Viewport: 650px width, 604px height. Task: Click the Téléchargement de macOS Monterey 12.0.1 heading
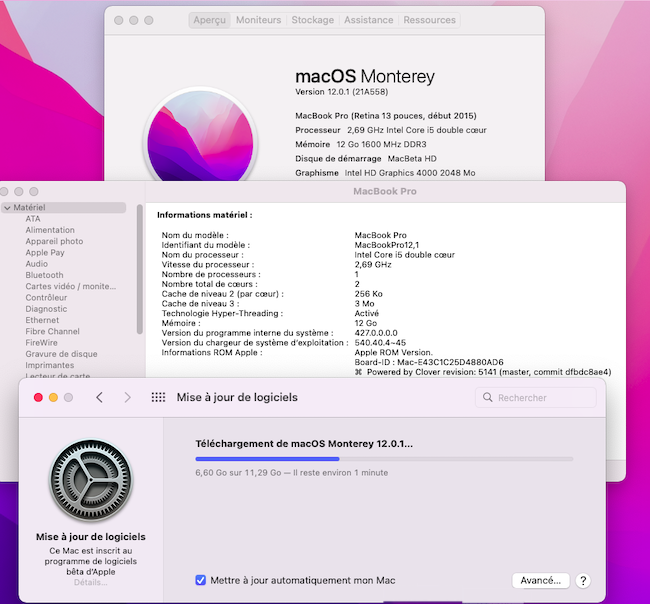coord(304,444)
